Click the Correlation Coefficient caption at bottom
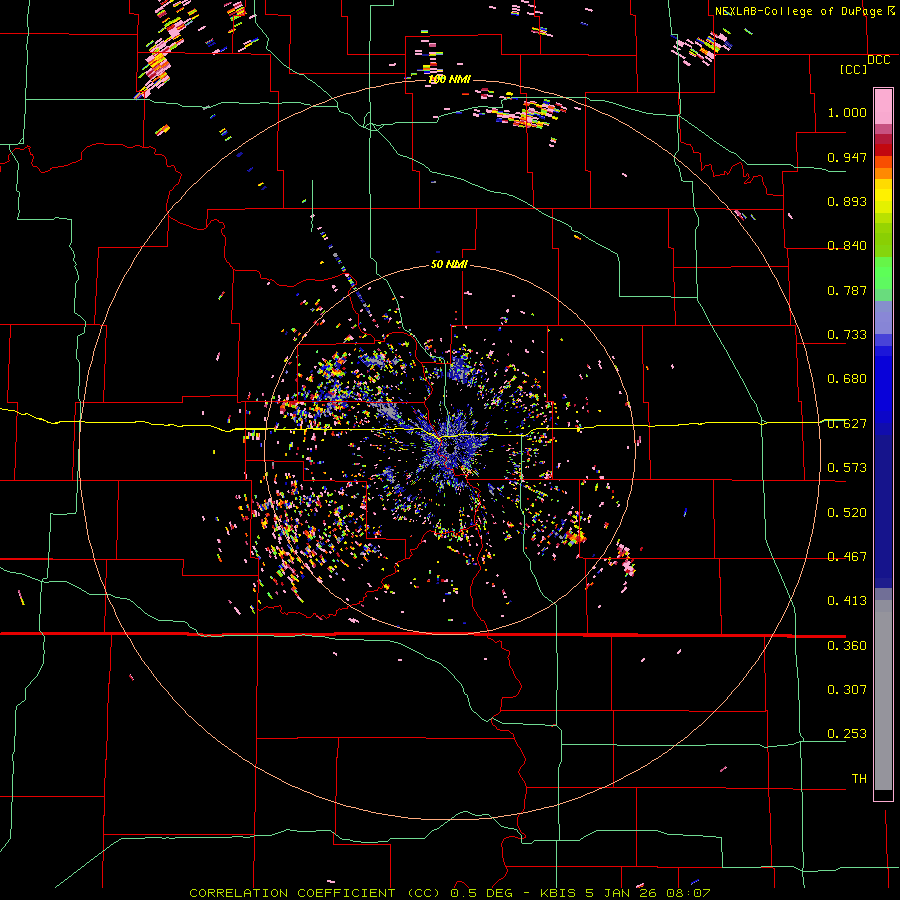900x900 pixels. pyautogui.click(x=449, y=893)
